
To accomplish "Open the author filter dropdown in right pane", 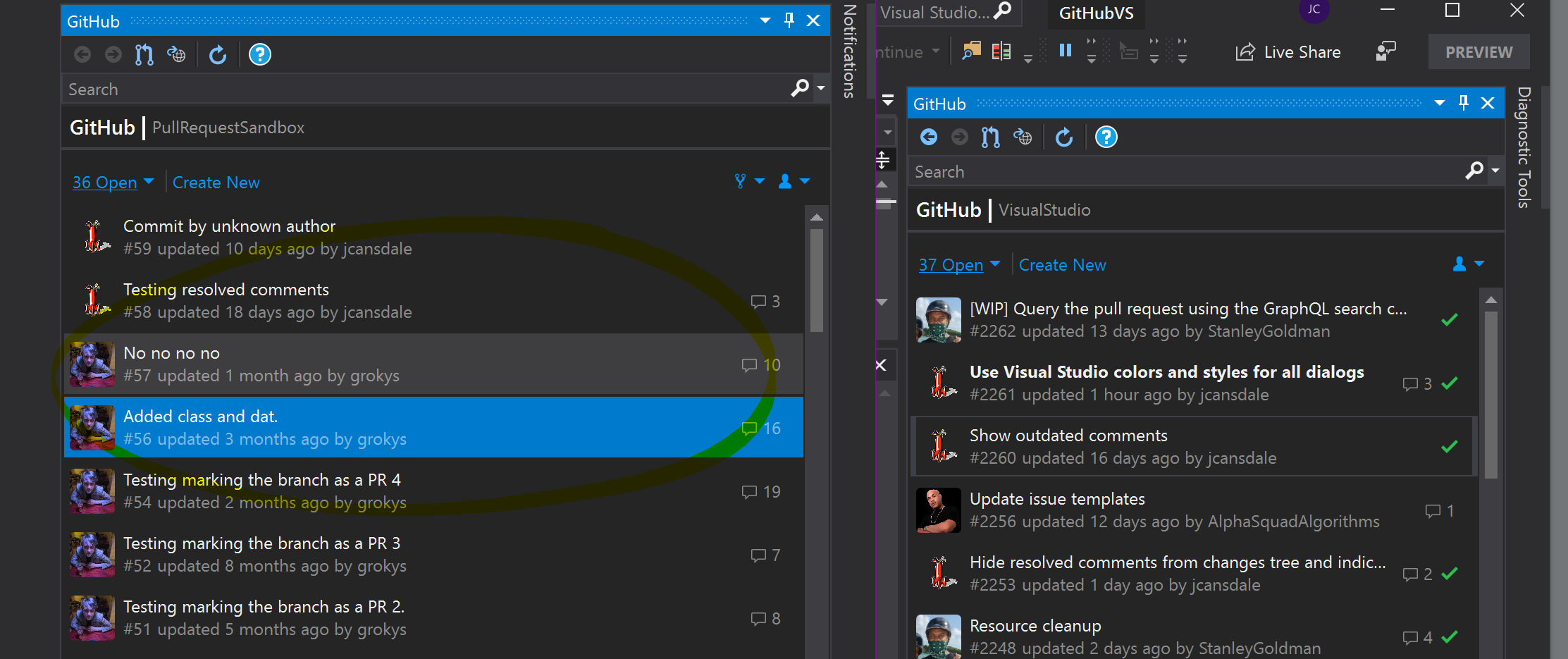I will pyautogui.click(x=1469, y=264).
